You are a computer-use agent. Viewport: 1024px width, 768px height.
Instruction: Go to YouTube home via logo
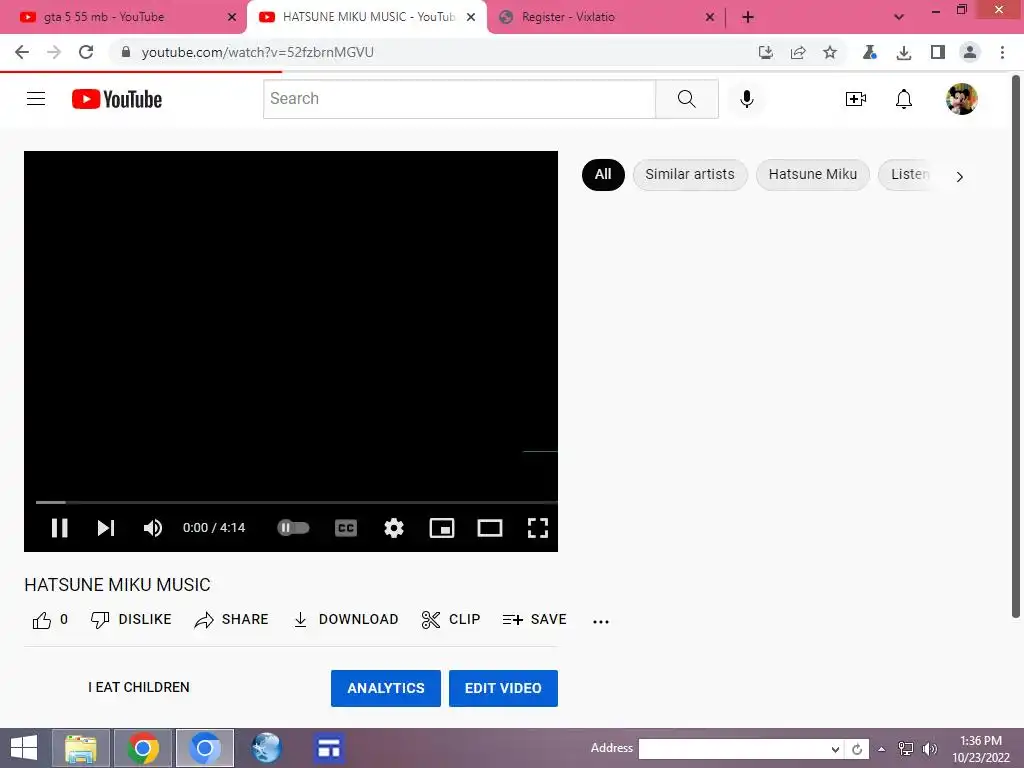click(x=117, y=99)
